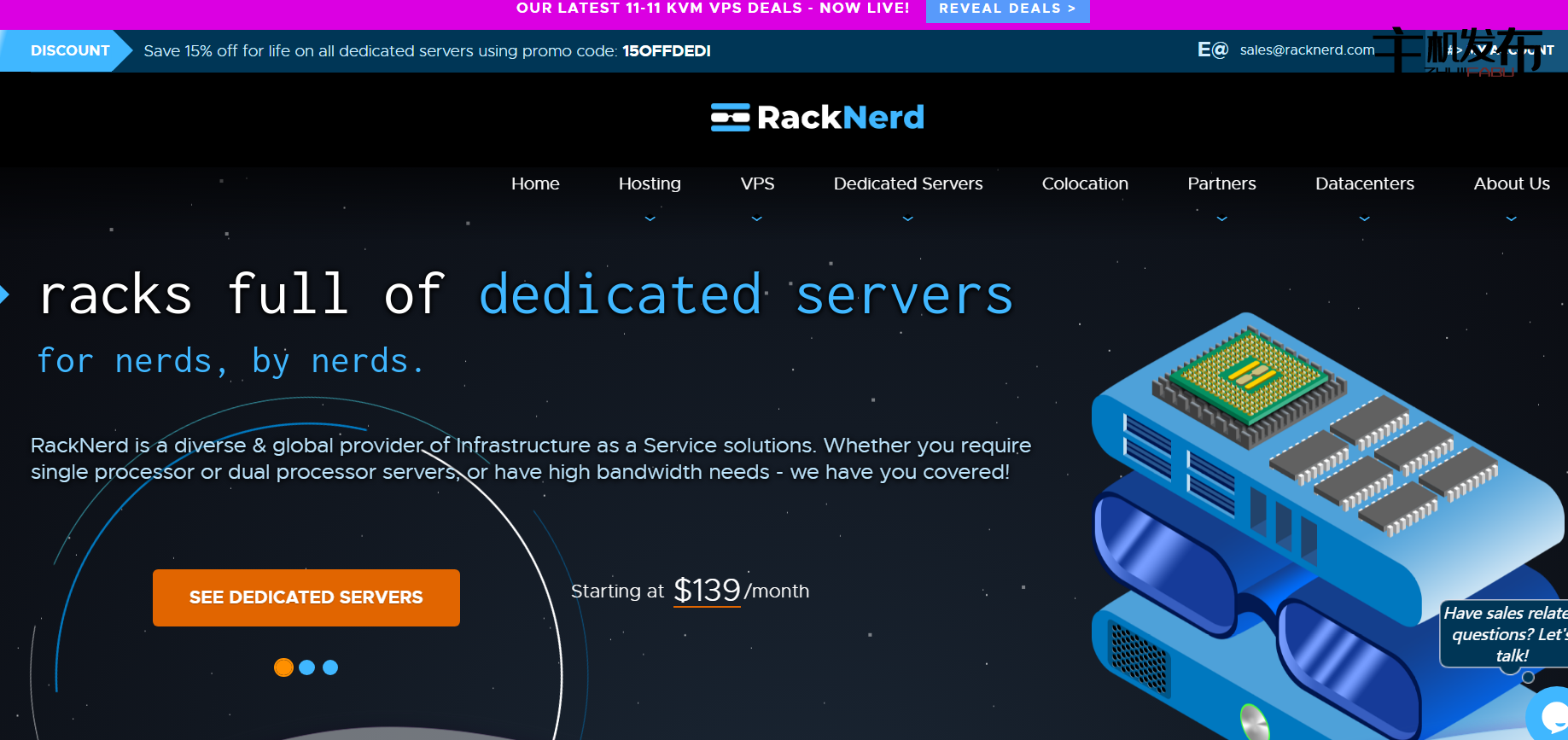1568x740 pixels.
Task: Select the first orange slider dot
Action: point(283,667)
